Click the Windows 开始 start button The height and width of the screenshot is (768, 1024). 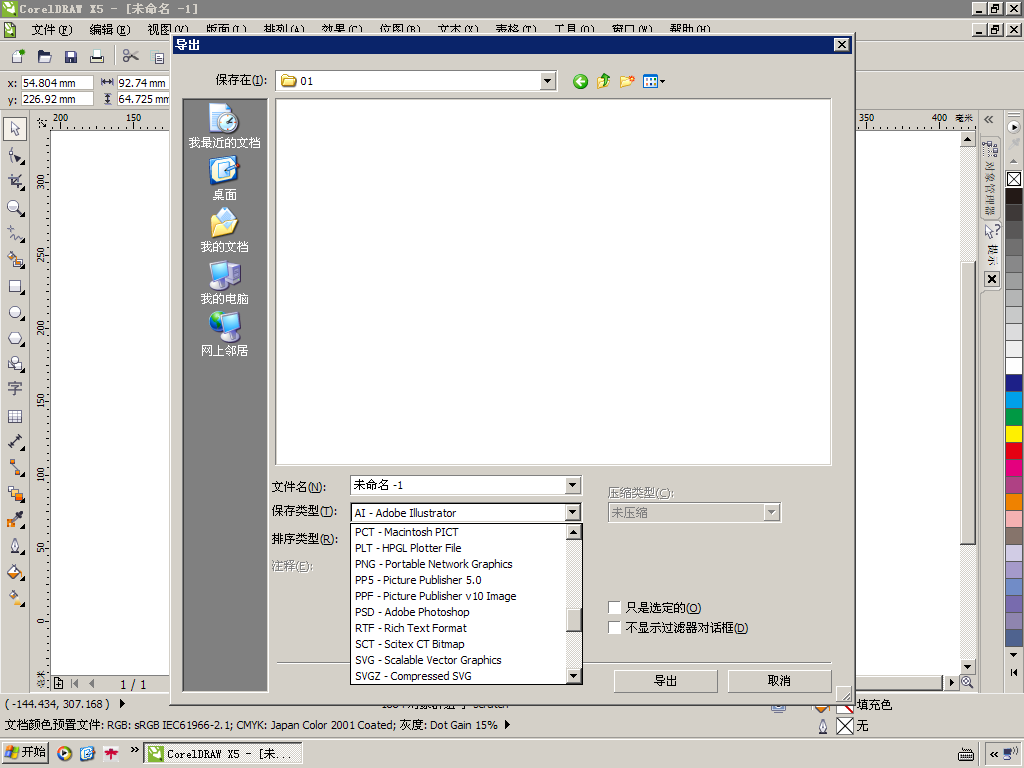click(25, 752)
